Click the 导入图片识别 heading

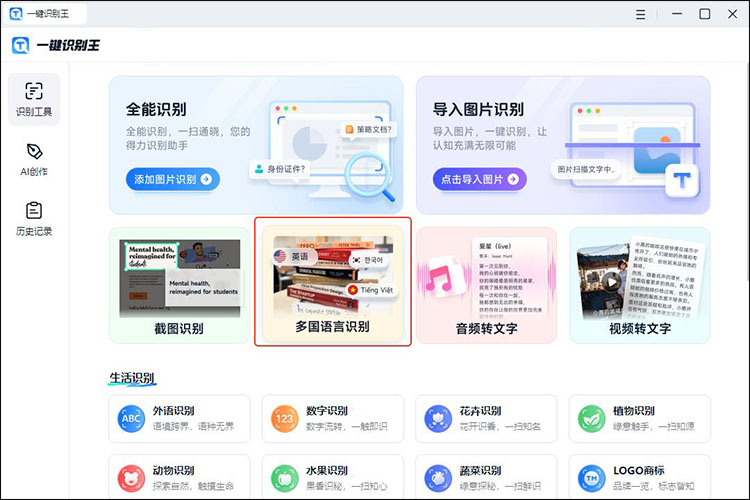(478, 110)
